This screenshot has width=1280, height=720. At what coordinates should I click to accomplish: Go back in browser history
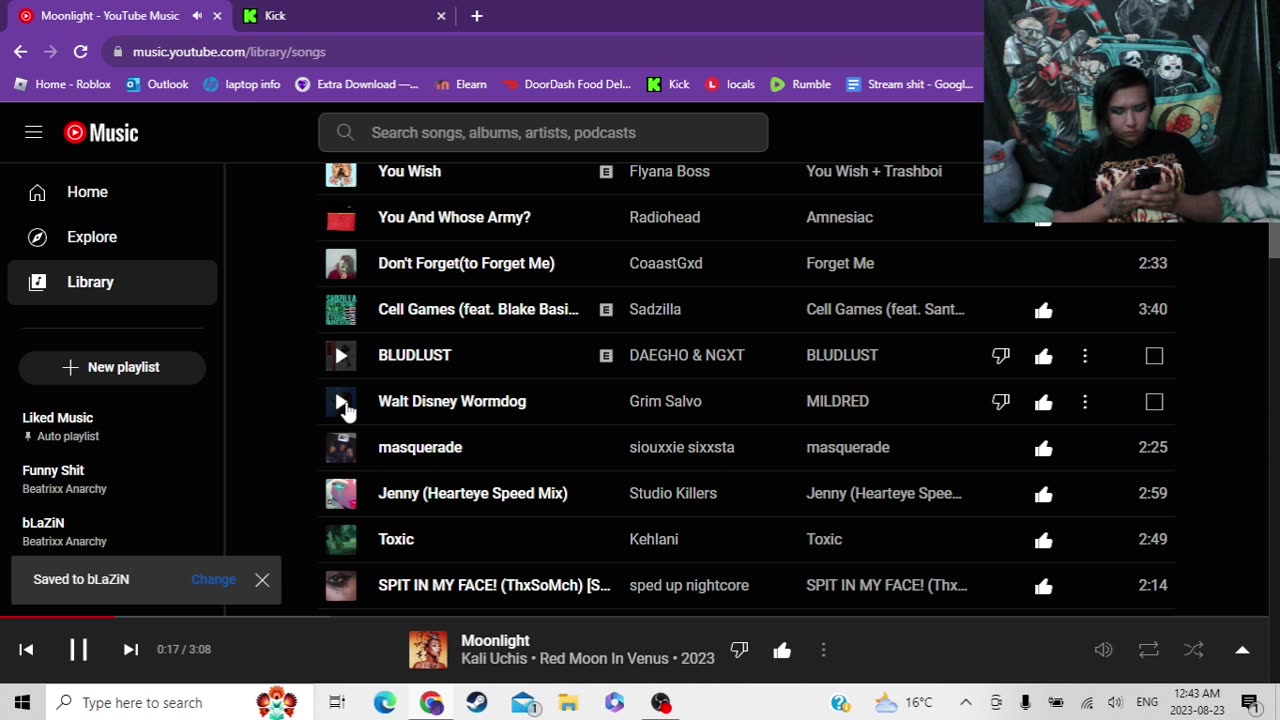click(21, 52)
